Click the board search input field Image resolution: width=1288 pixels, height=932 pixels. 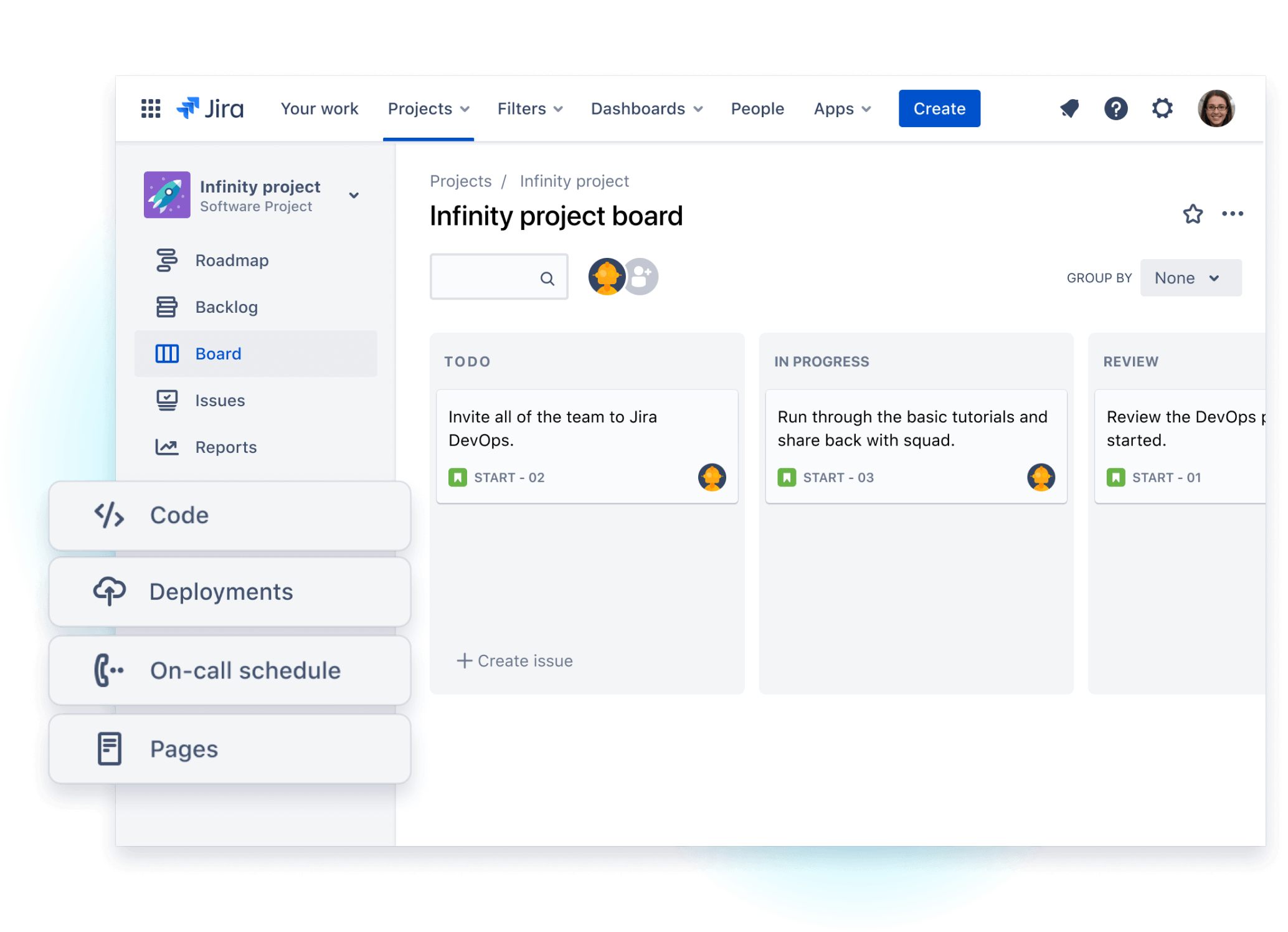[499, 278]
